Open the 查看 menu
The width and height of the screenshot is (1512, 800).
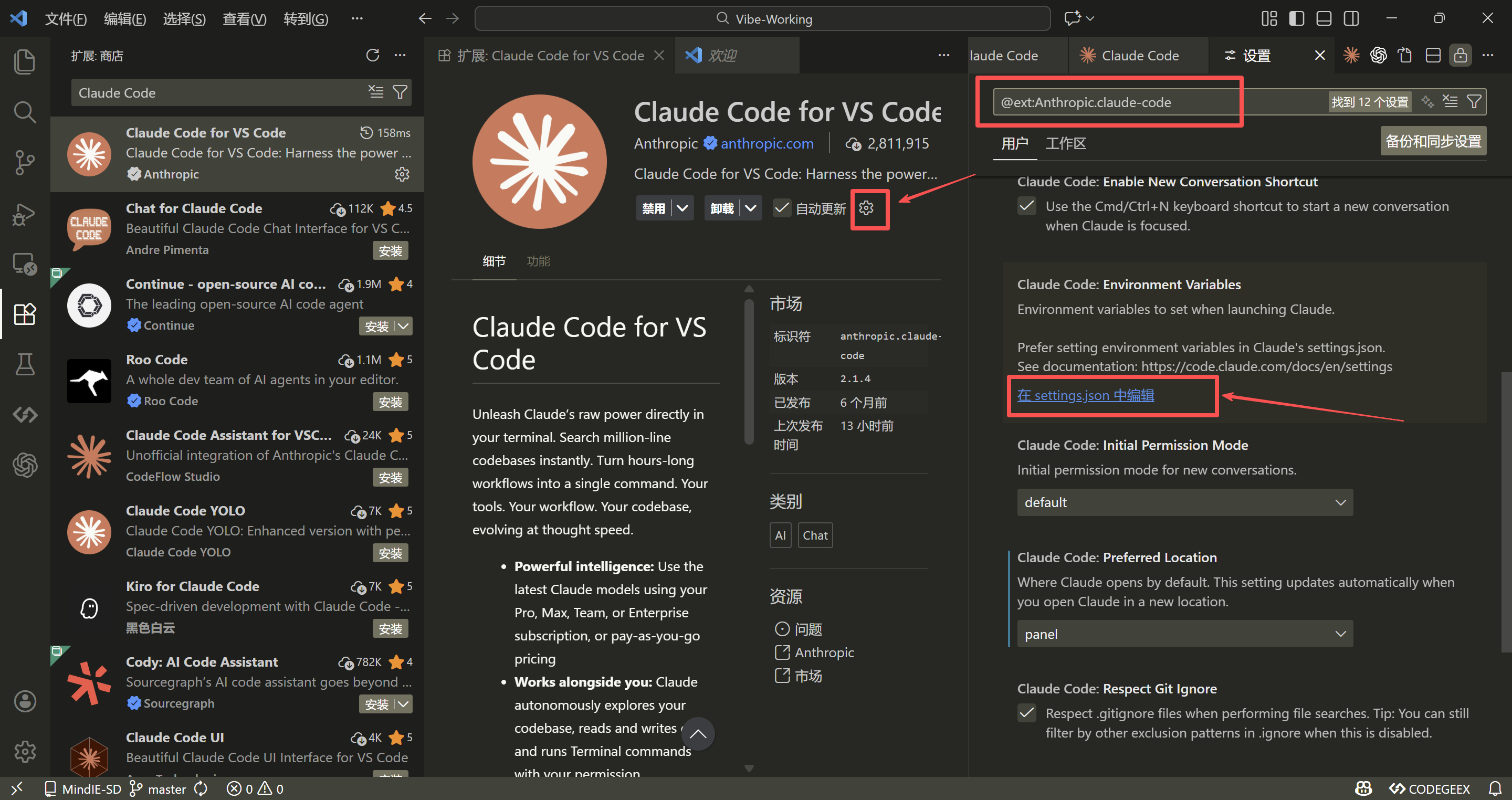coord(244,18)
